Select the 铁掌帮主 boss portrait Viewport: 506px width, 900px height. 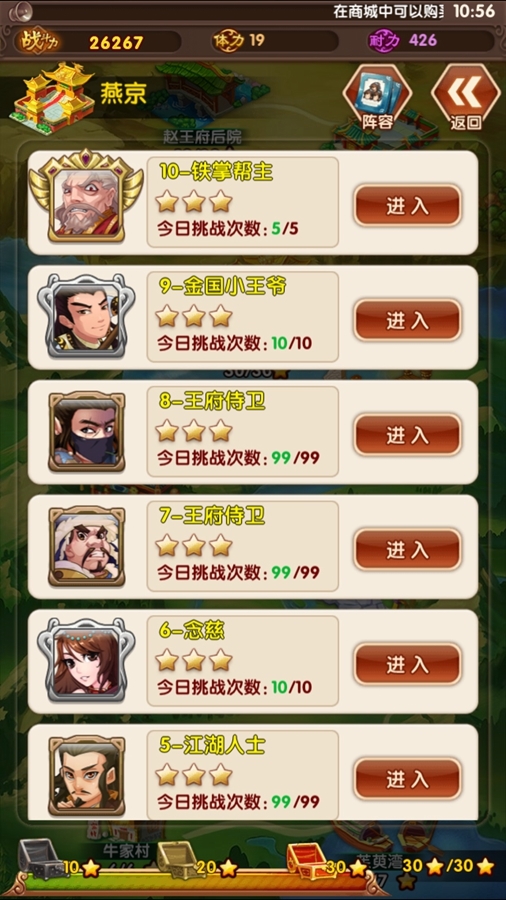pyautogui.click(x=86, y=196)
